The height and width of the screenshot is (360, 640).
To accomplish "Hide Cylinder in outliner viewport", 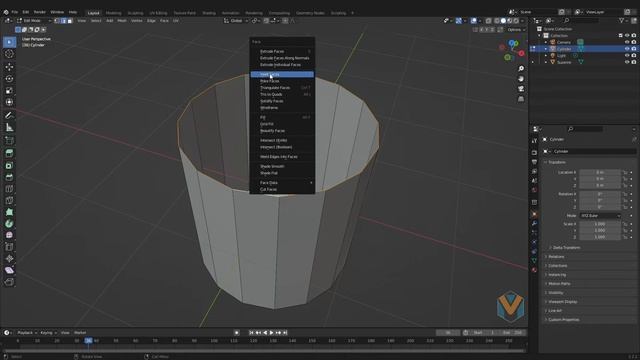I will [627, 49].
